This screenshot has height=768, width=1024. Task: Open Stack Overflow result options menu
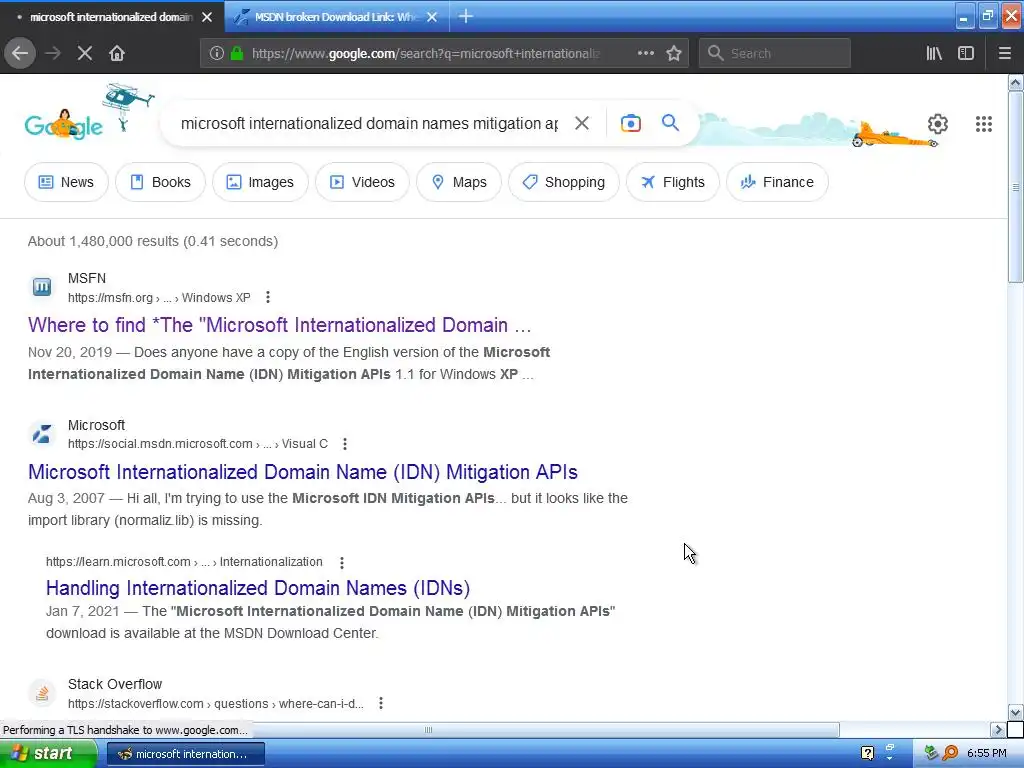click(x=381, y=703)
